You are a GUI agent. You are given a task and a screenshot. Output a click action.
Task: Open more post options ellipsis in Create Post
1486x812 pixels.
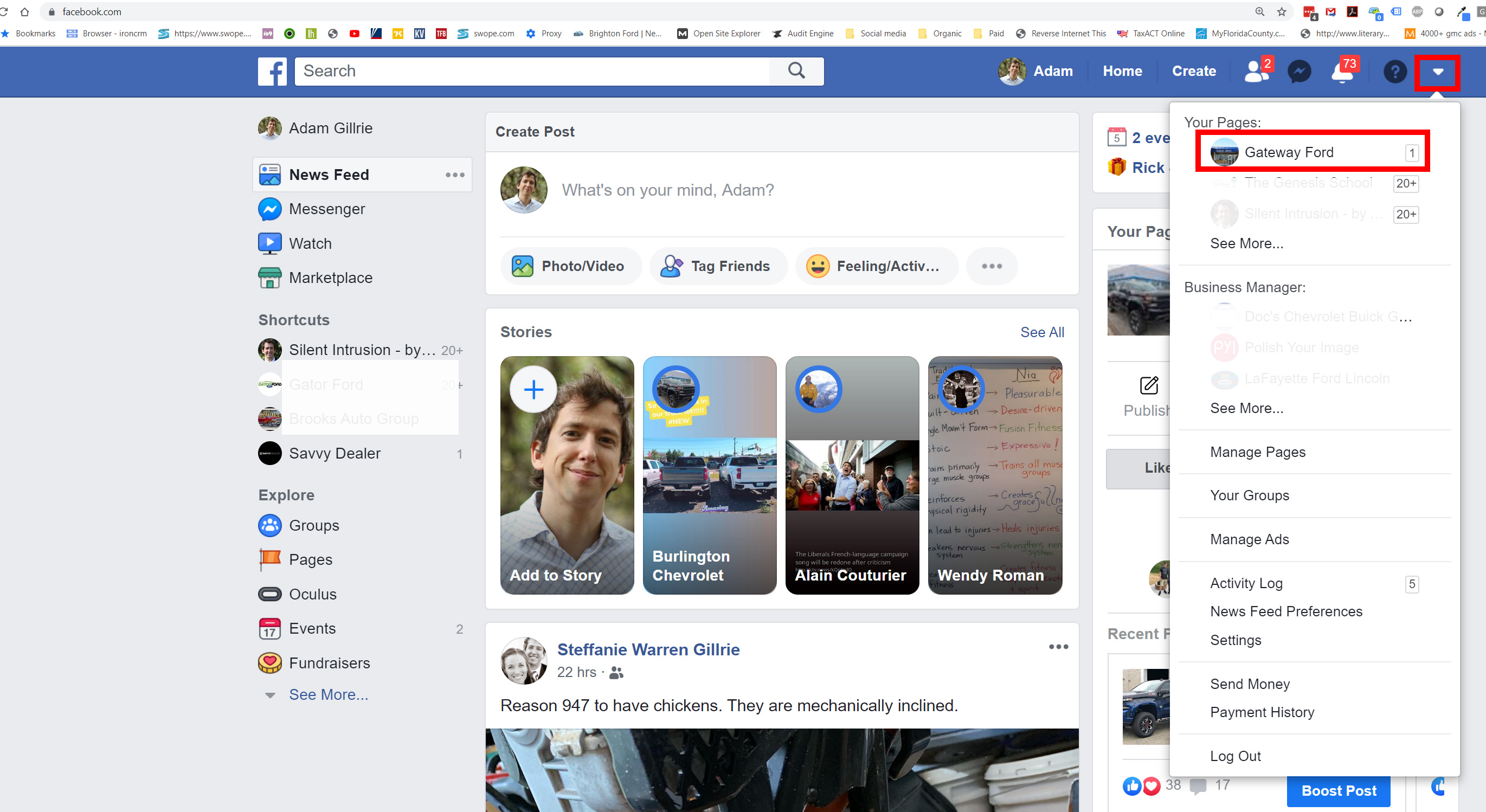point(992,266)
